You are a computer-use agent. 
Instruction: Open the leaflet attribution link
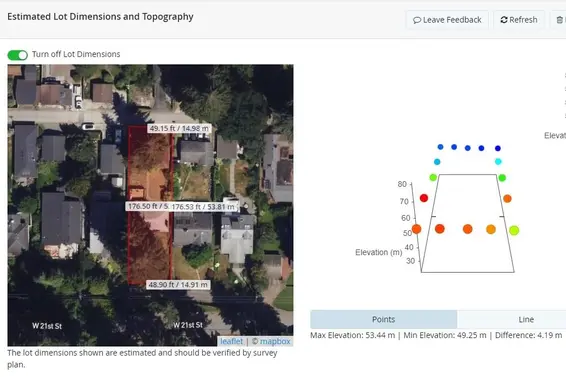(x=231, y=341)
